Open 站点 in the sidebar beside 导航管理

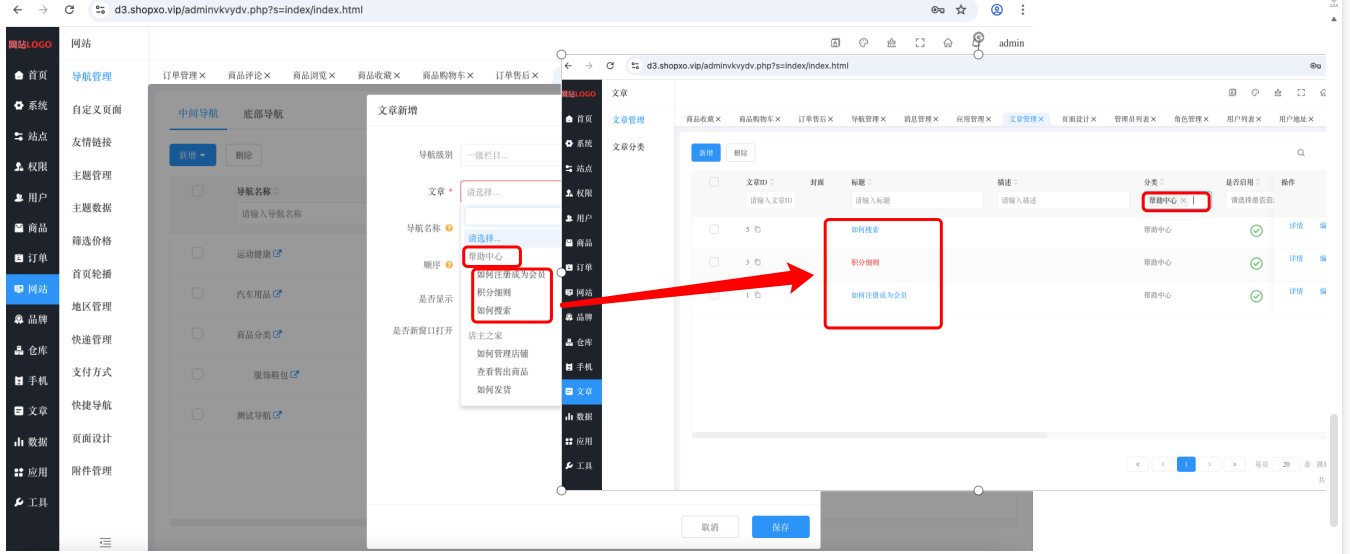(30, 136)
